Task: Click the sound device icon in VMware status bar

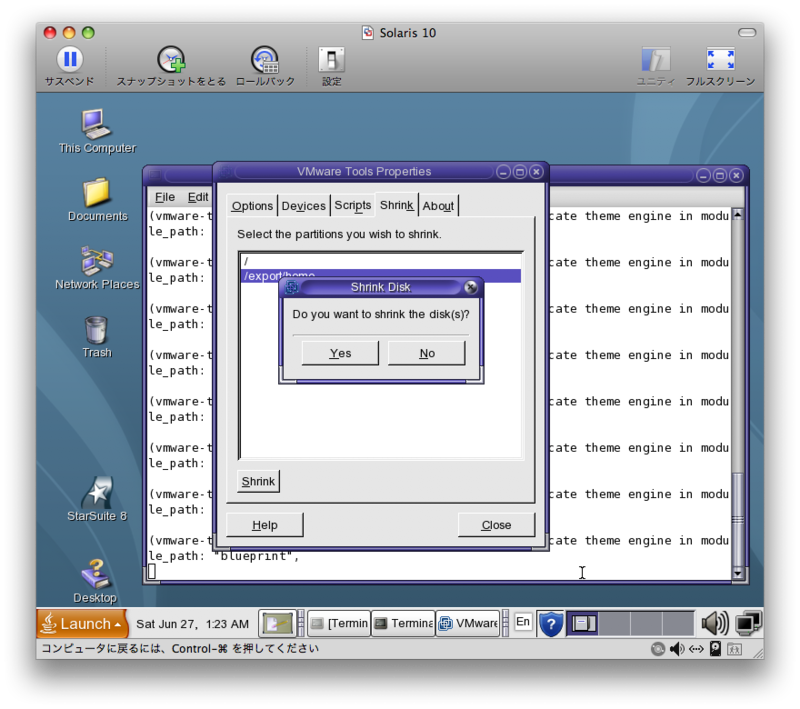Action: pyautogui.click(x=677, y=649)
